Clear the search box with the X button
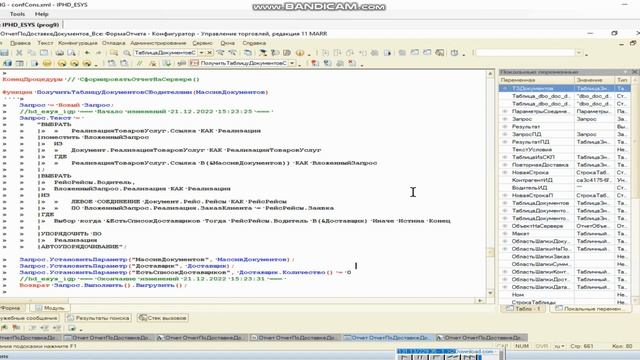Screen dimensions: 640x360 209,53
